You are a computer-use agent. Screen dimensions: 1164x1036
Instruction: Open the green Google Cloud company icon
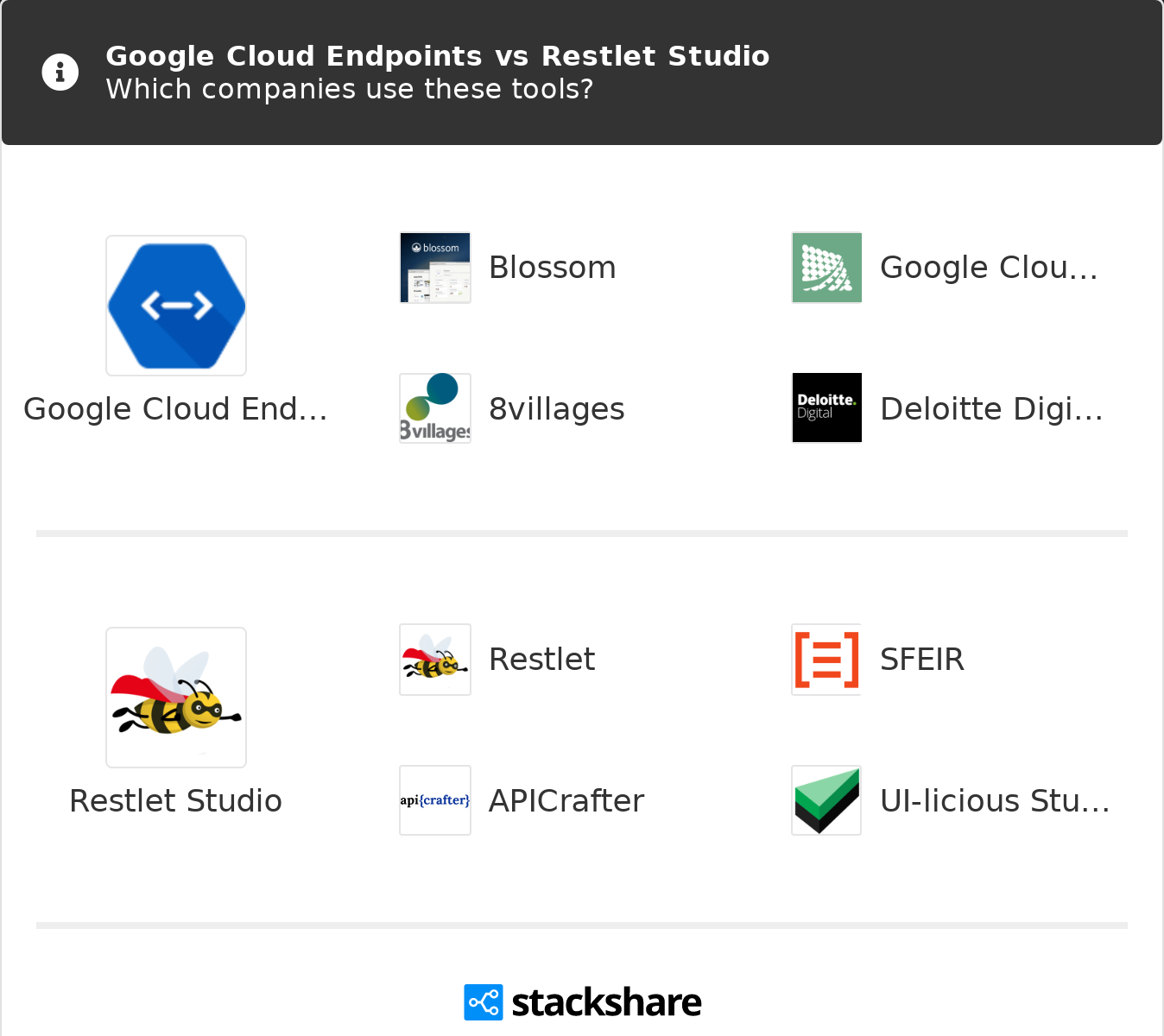pyautogui.click(x=826, y=268)
